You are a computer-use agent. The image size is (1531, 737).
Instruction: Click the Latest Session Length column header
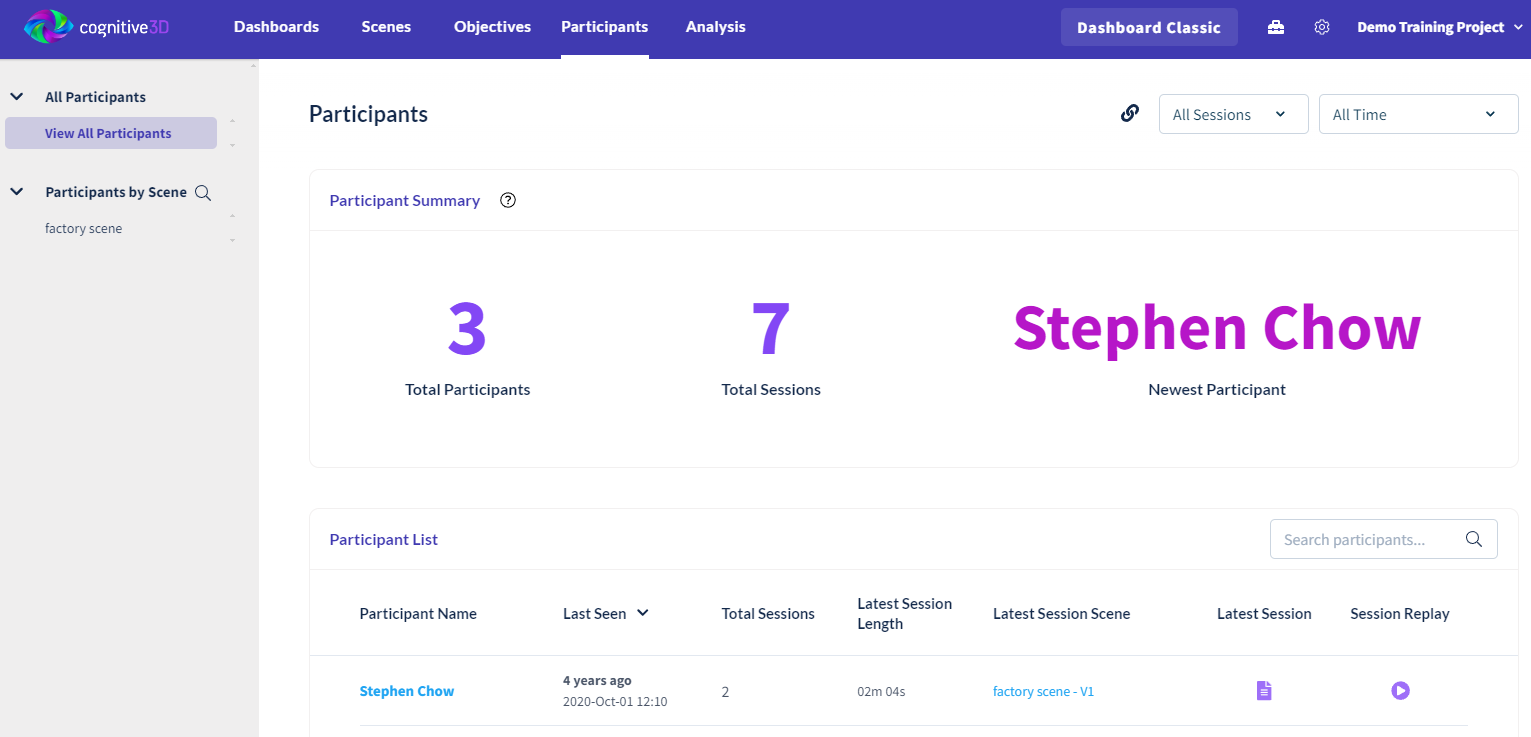pos(904,614)
